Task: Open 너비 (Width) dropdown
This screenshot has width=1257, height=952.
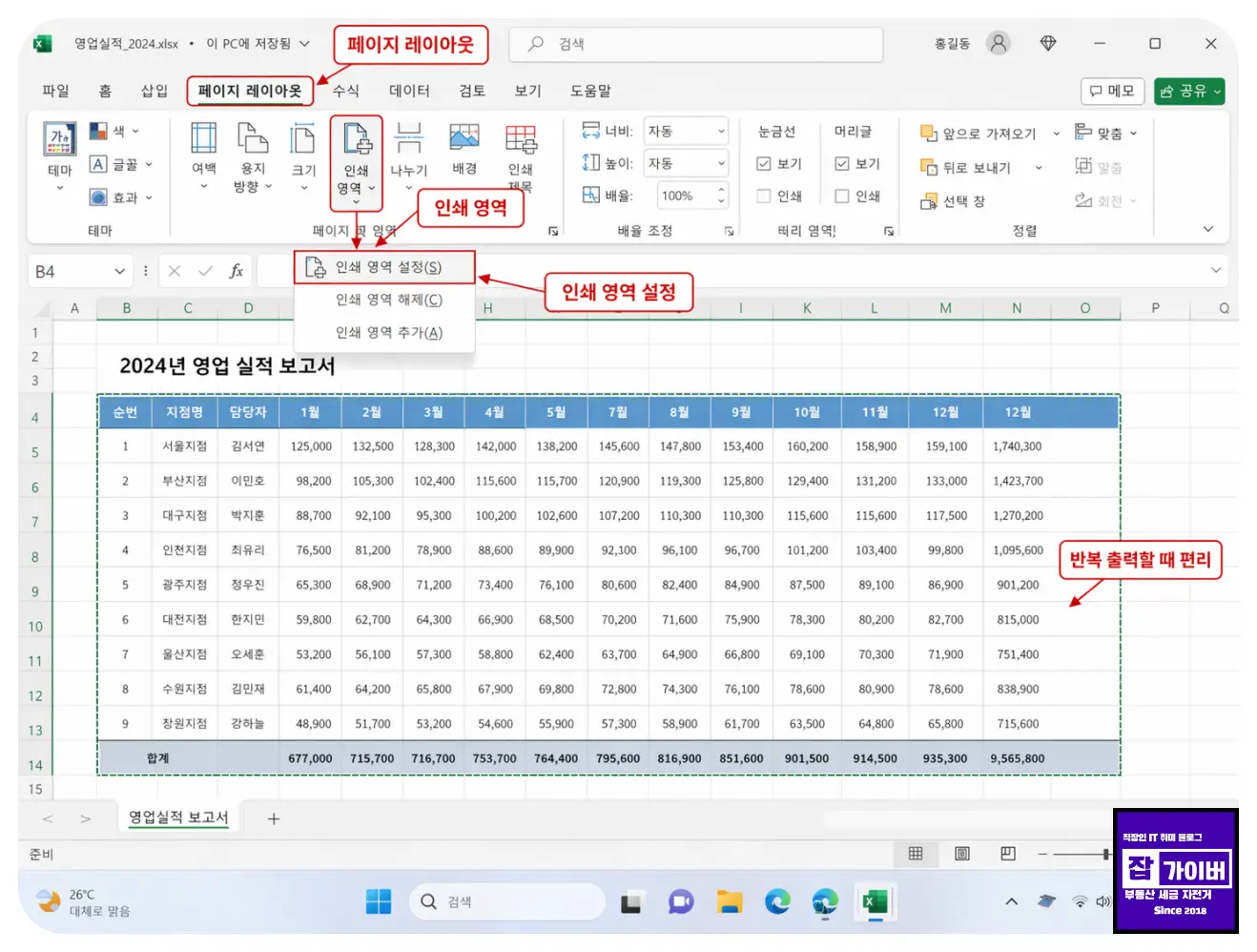Action: pyautogui.click(x=686, y=132)
